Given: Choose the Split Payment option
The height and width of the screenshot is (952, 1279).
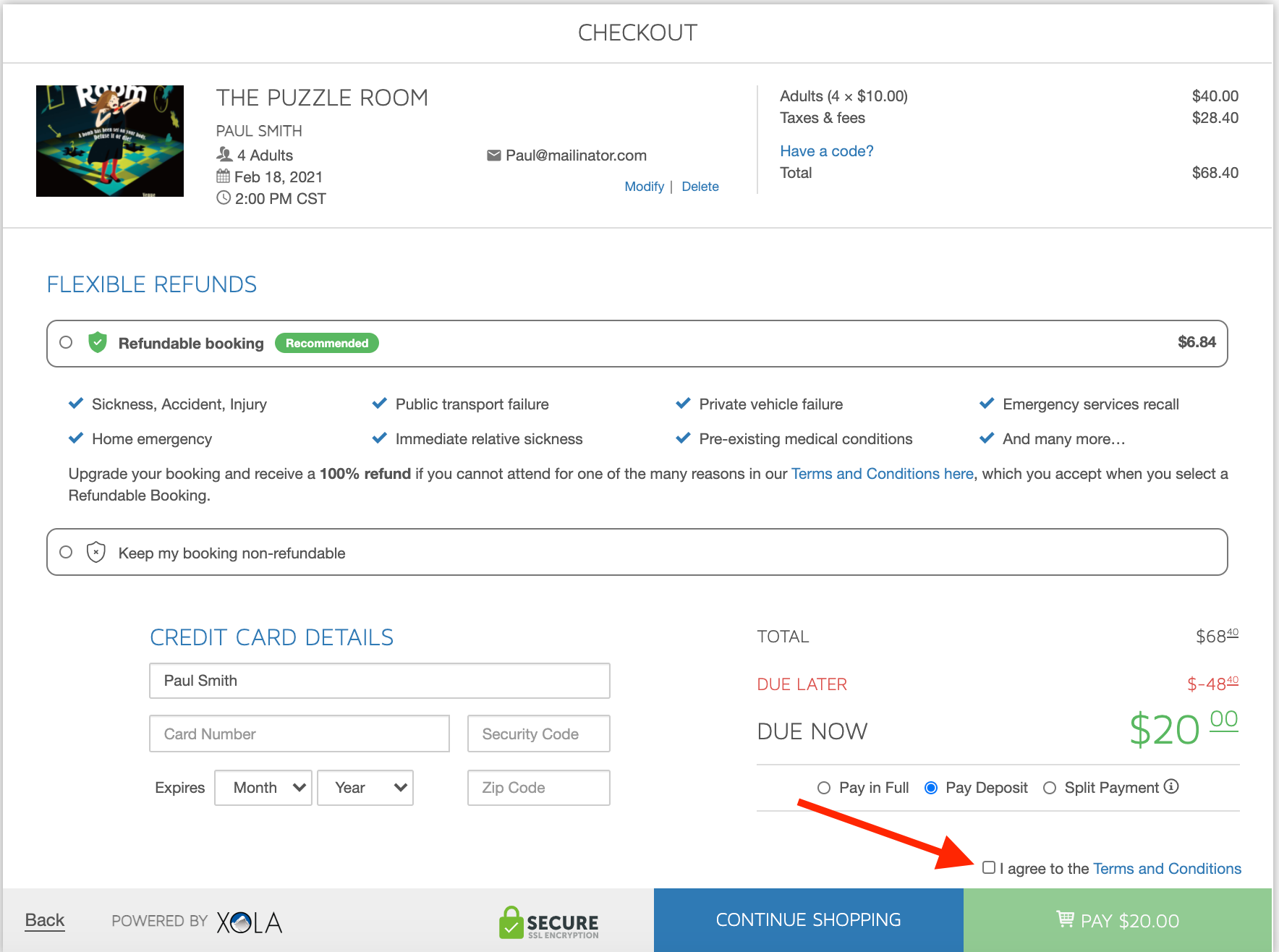Looking at the screenshot, I should 1050,788.
